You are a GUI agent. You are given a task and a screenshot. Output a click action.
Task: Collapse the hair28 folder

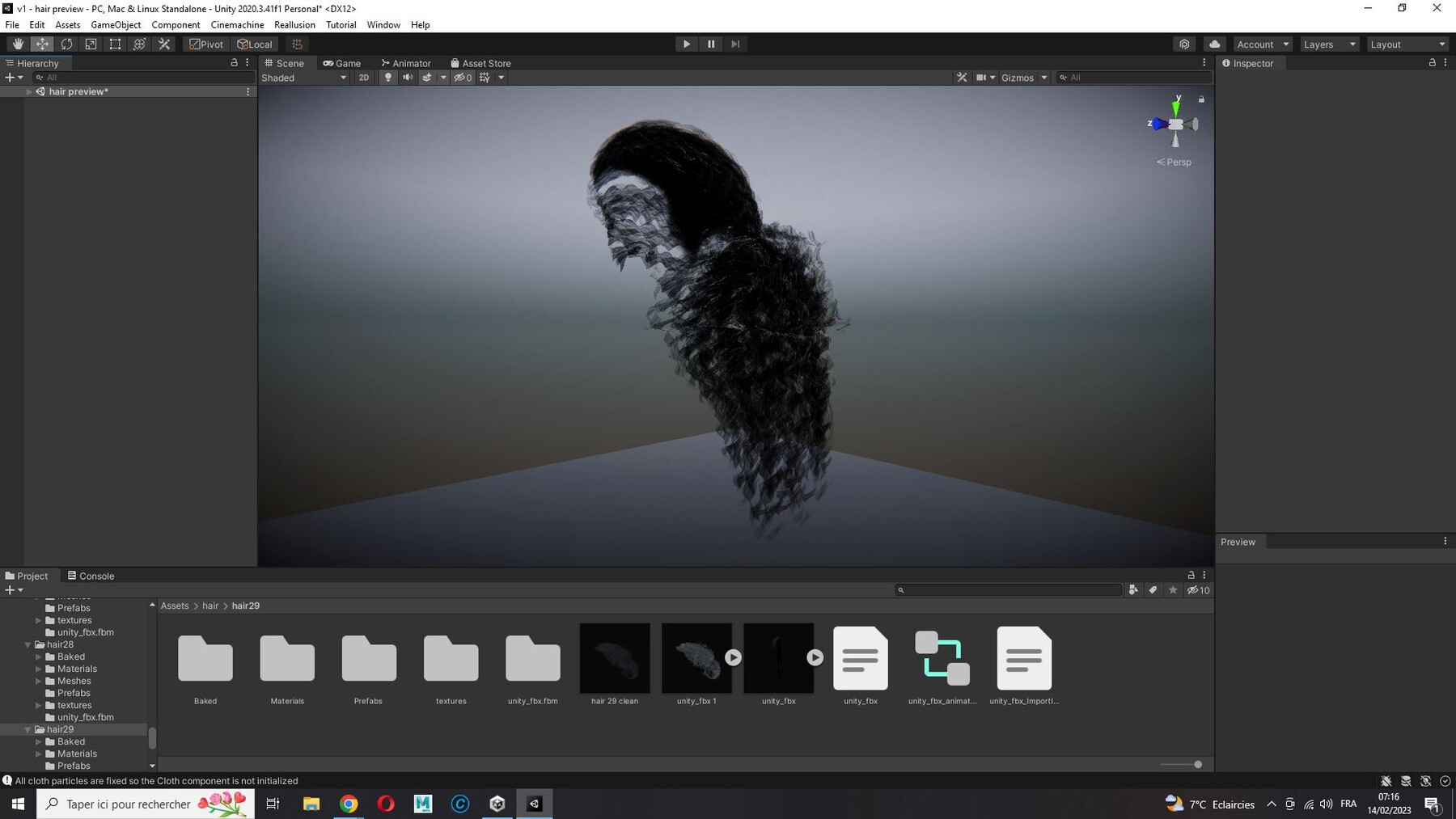[28, 644]
